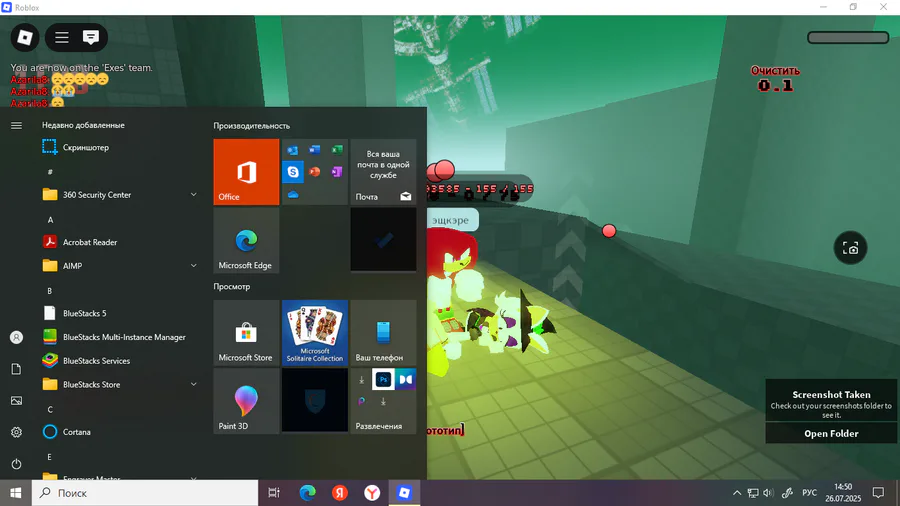The height and width of the screenshot is (506, 900).
Task: Open BlueStacks Services entry
Action: (119, 361)
